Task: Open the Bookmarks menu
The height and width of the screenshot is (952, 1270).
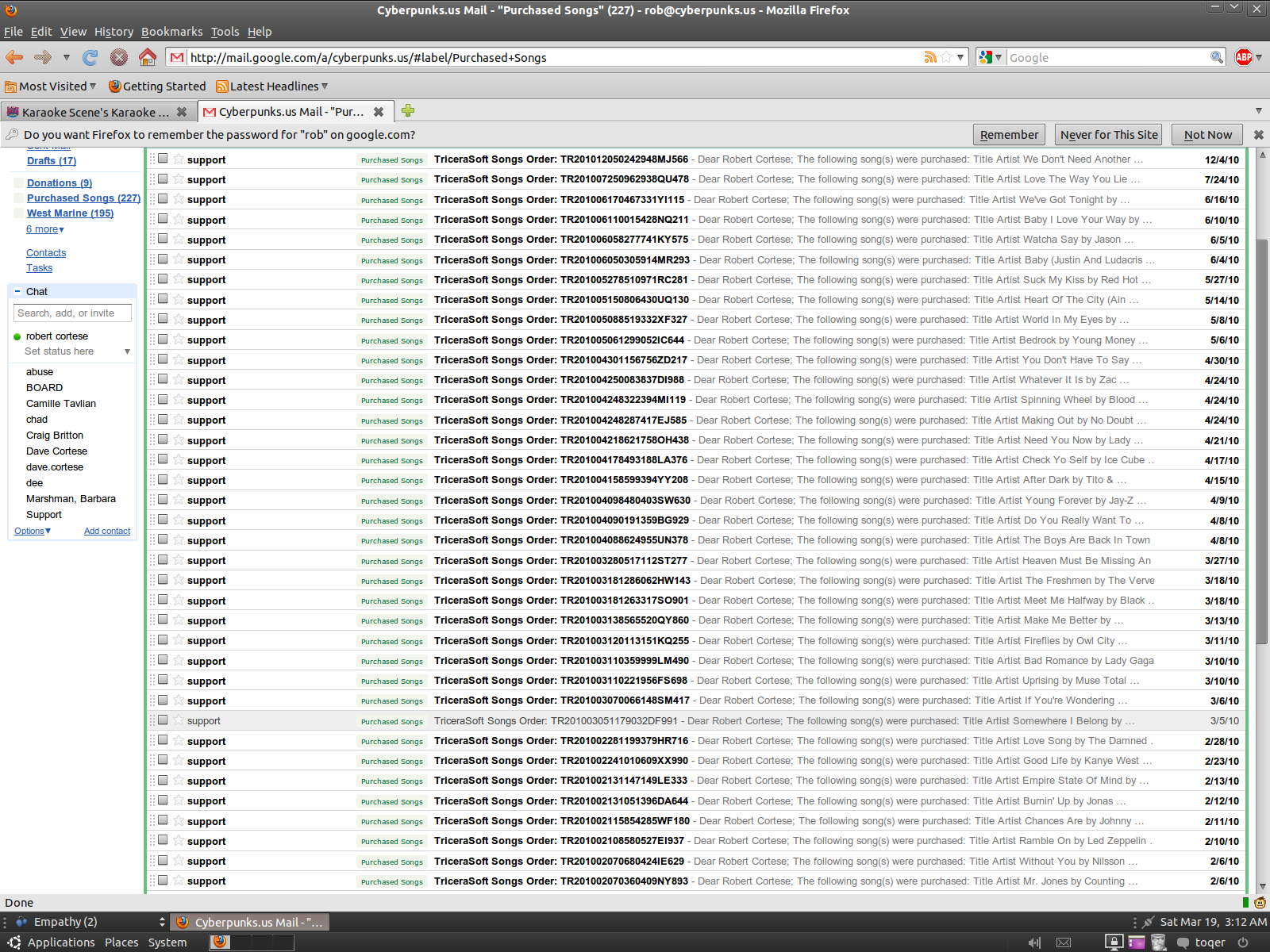Action: click(x=171, y=32)
